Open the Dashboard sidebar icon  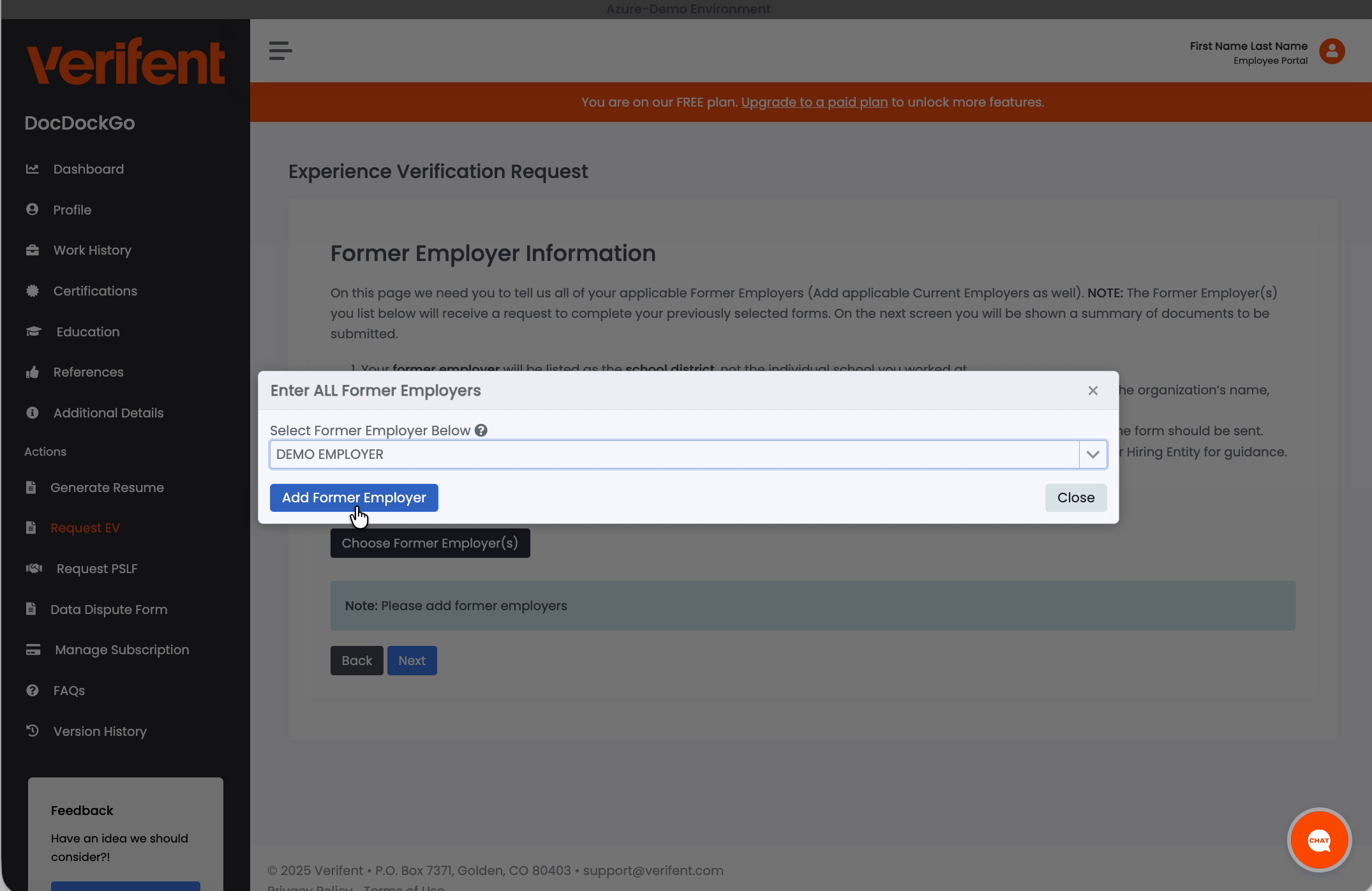[x=33, y=168]
